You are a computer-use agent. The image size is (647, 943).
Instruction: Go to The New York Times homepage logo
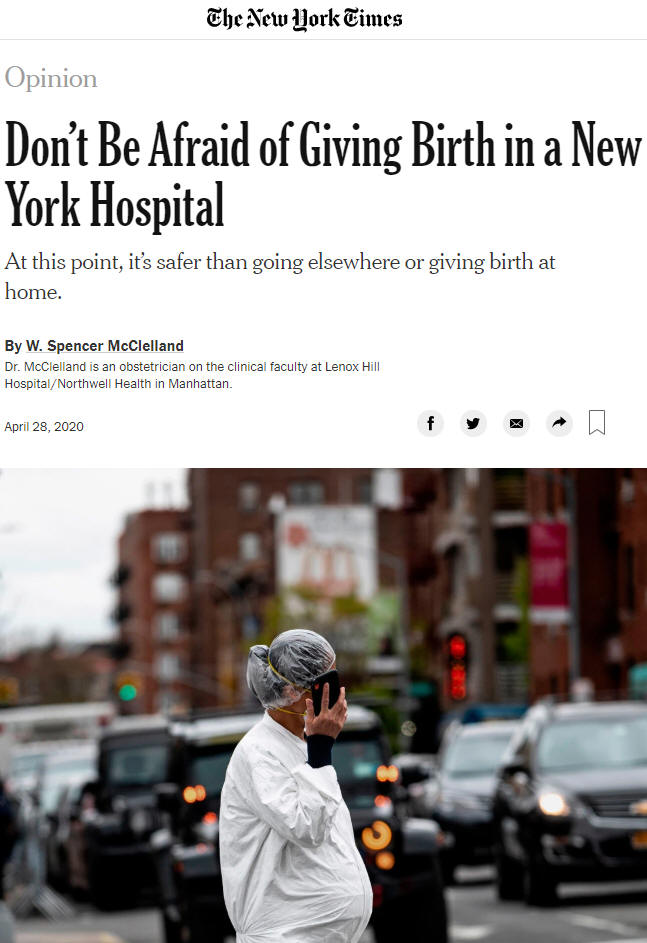(x=304, y=19)
